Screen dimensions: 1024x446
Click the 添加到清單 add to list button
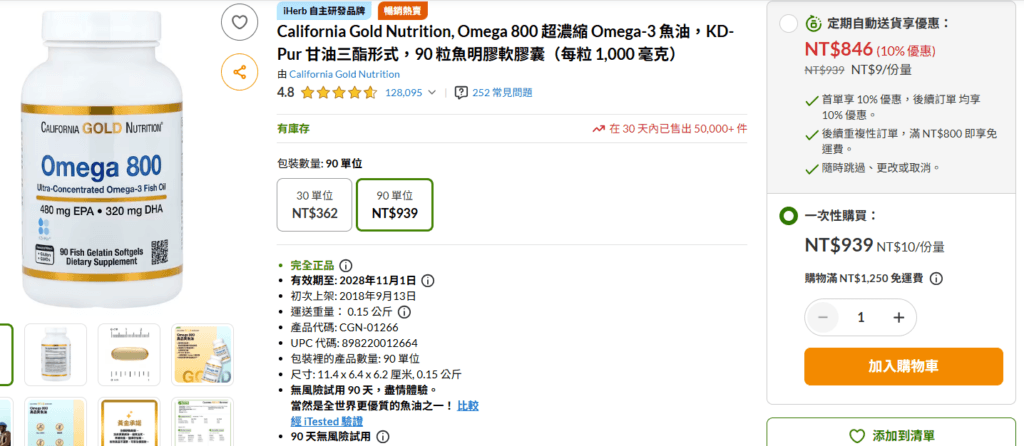click(x=891, y=435)
